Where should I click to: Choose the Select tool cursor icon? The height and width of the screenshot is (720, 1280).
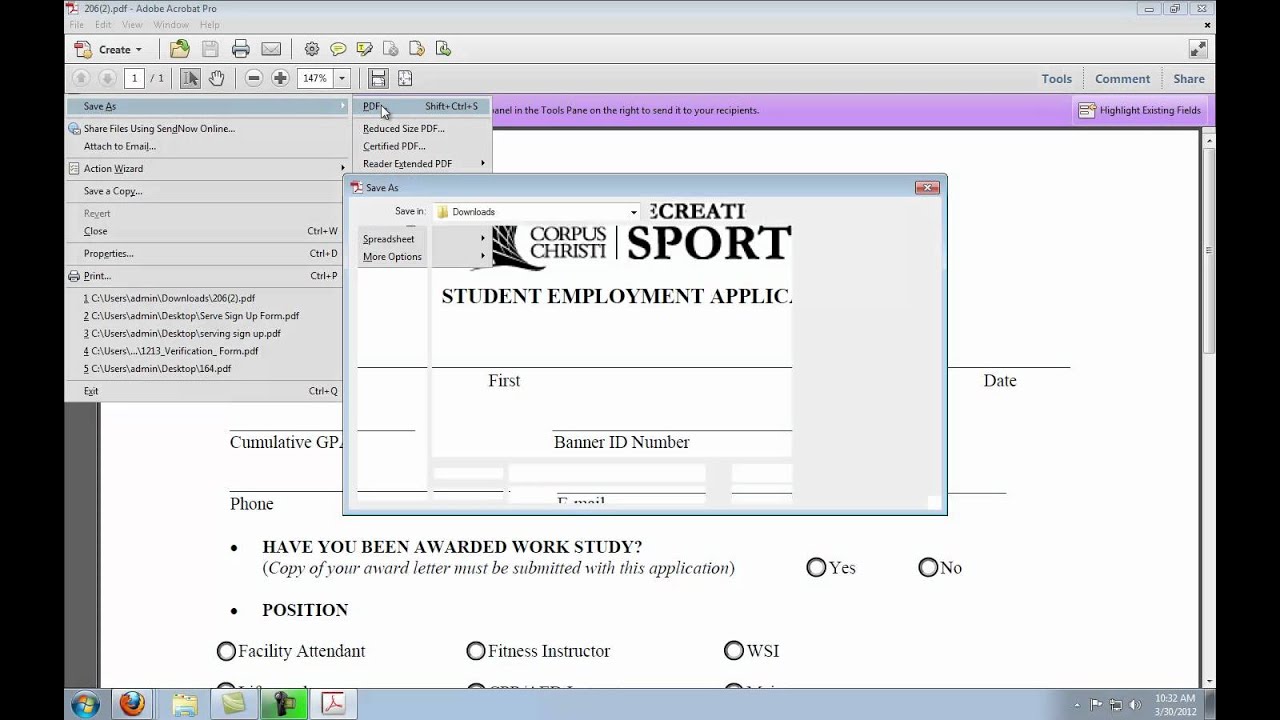[190, 78]
